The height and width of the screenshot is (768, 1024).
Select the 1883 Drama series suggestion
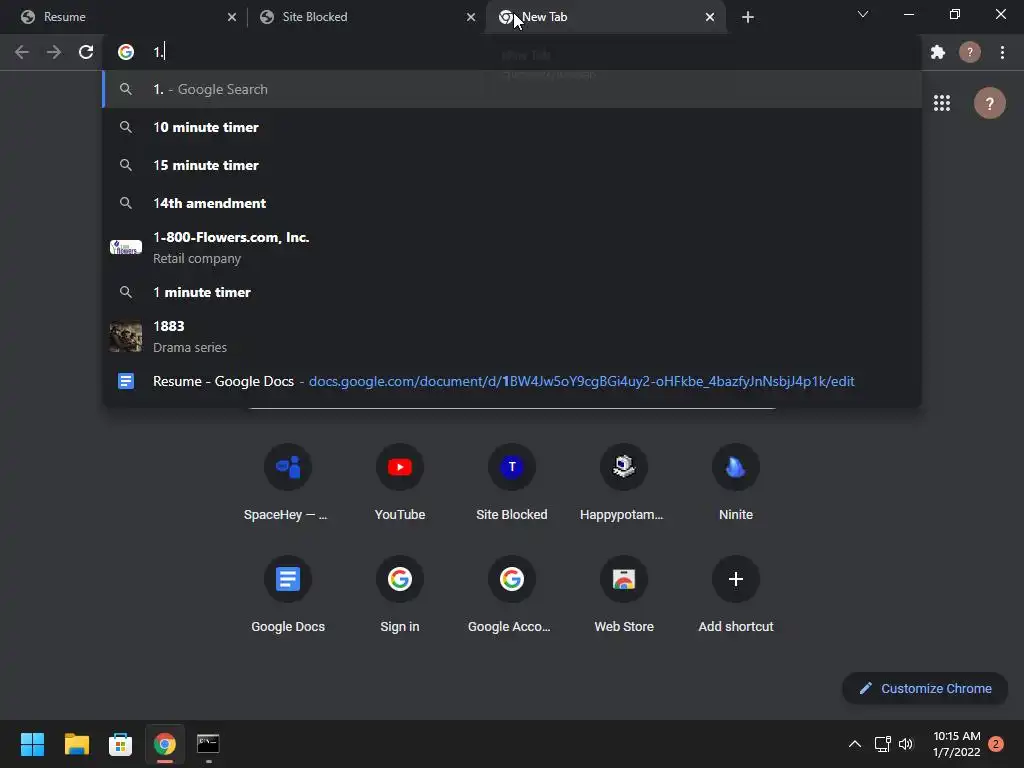512,336
